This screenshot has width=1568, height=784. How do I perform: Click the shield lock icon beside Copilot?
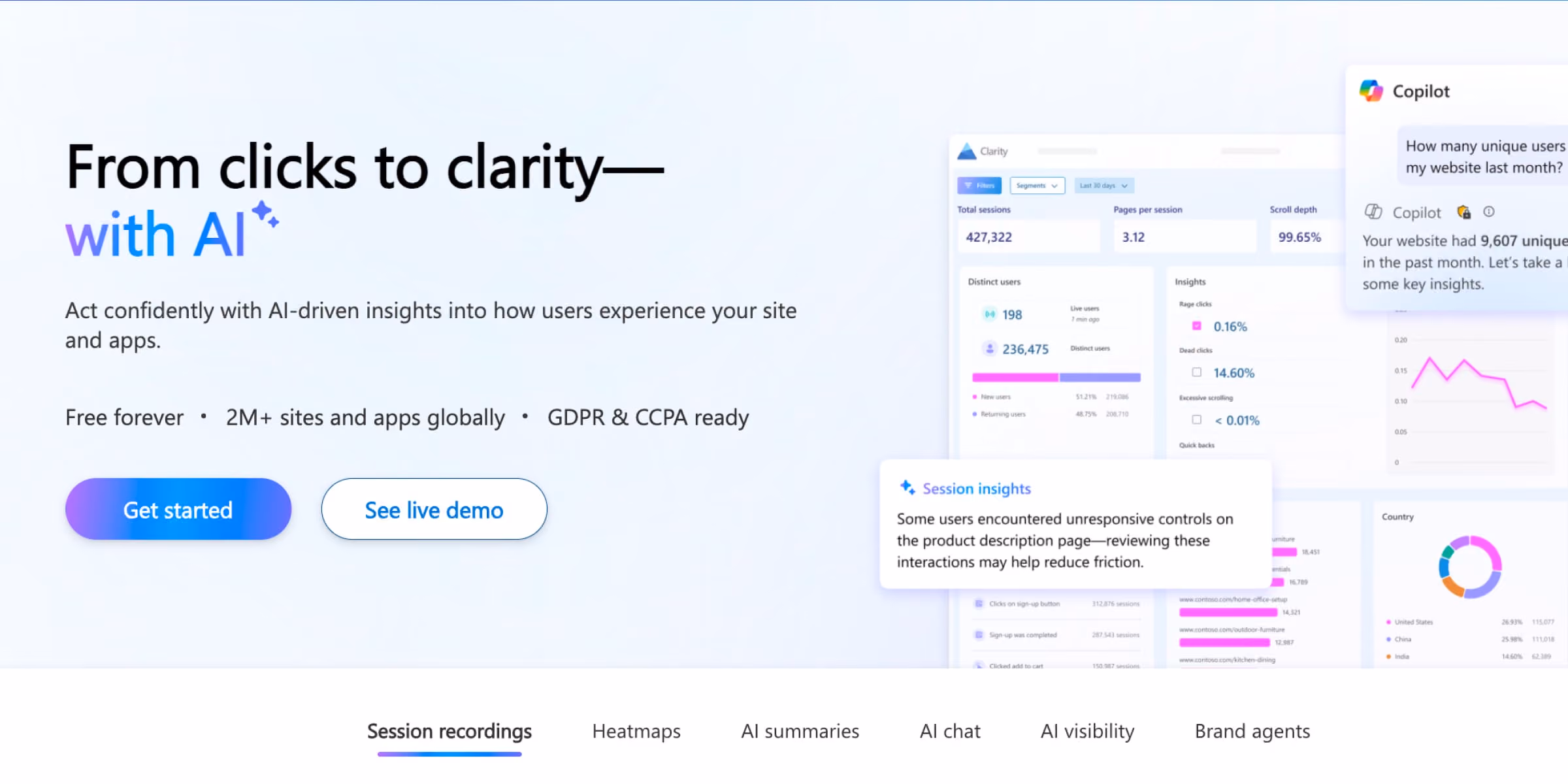click(x=1464, y=212)
